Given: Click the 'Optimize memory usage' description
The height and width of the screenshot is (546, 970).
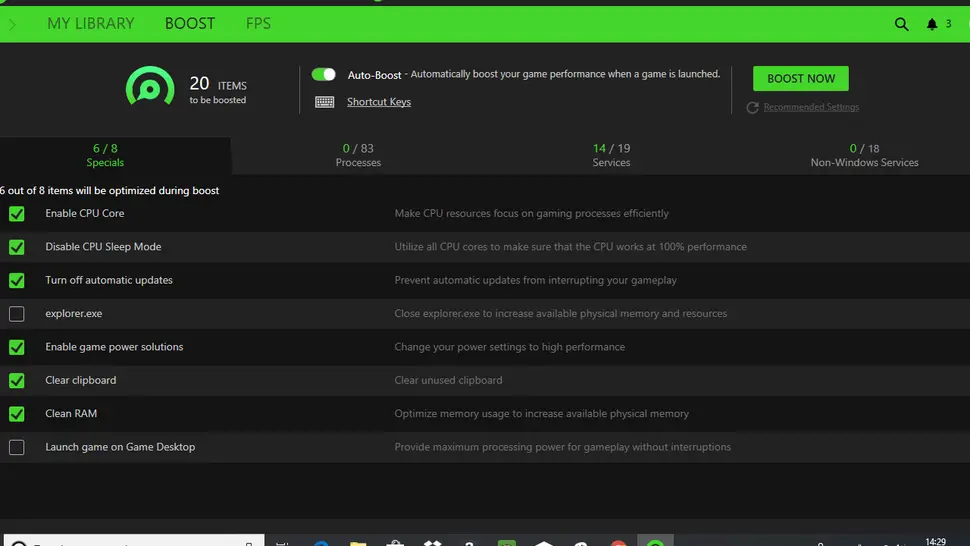Looking at the screenshot, I should coord(541,414).
